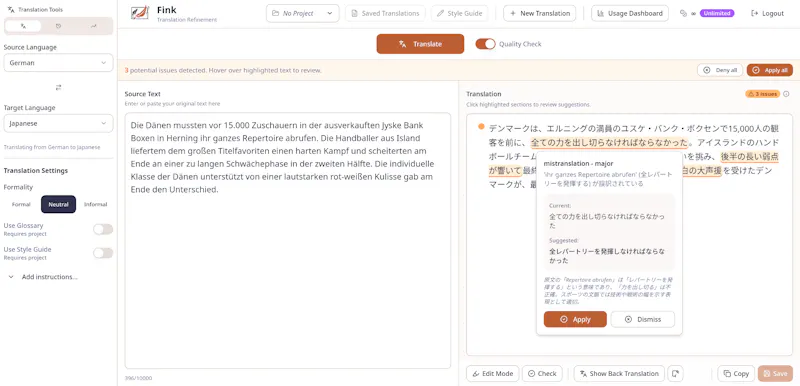Select Formal formality option
The width and height of the screenshot is (800, 386).
(21, 204)
